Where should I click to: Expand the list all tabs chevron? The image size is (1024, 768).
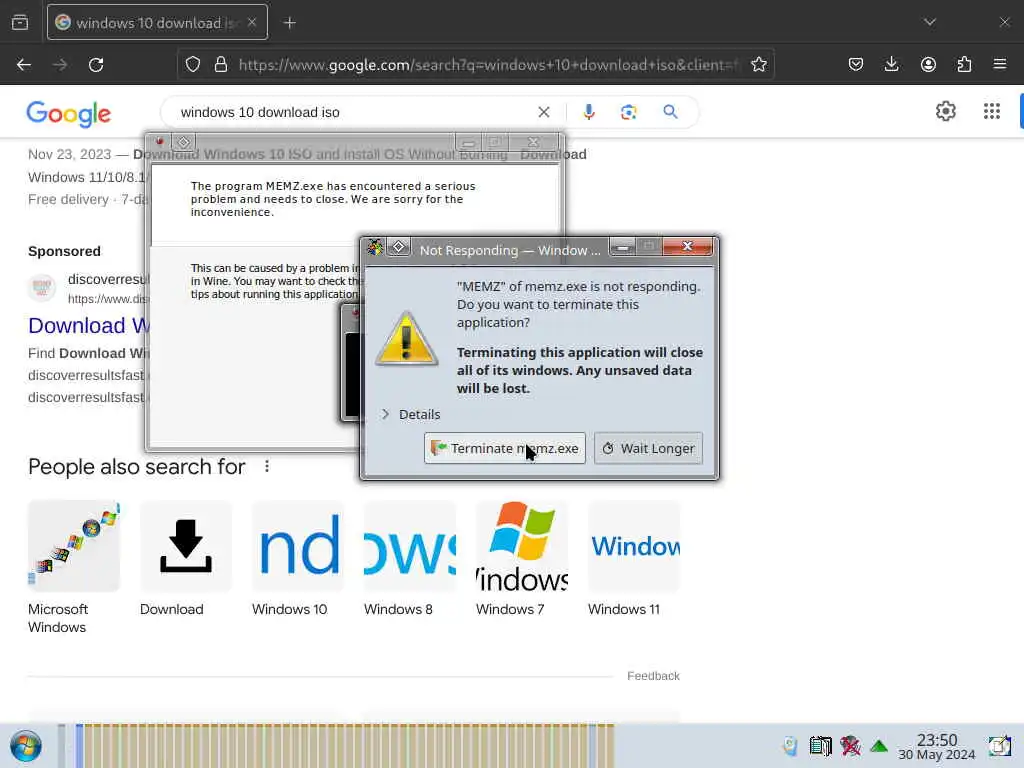pos(930,22)
